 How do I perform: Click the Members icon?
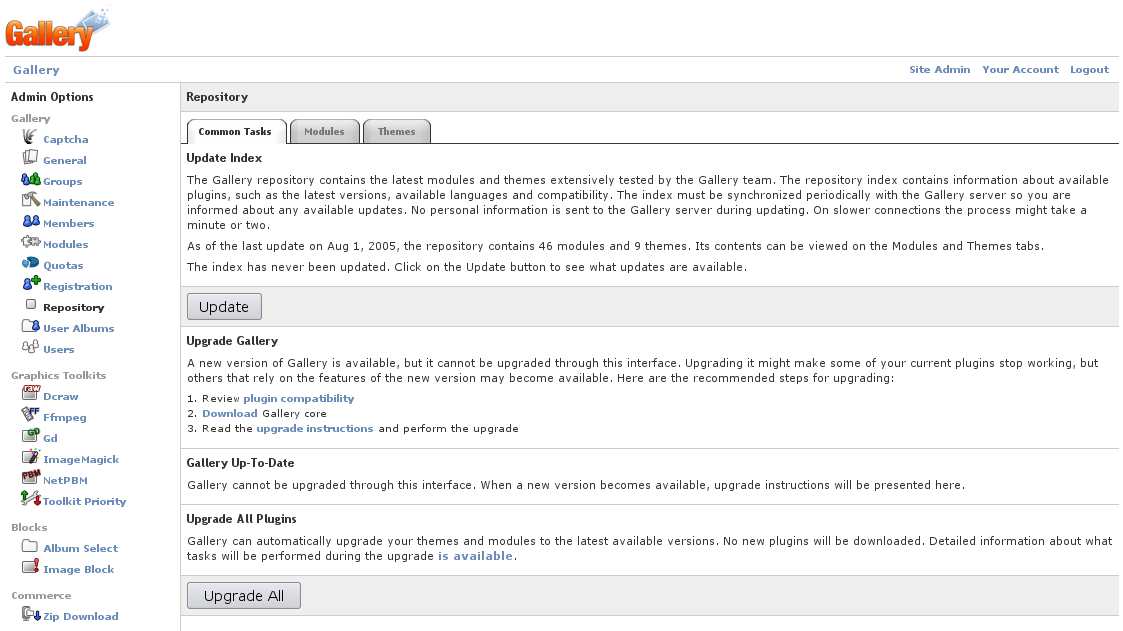tap(31, 221)
